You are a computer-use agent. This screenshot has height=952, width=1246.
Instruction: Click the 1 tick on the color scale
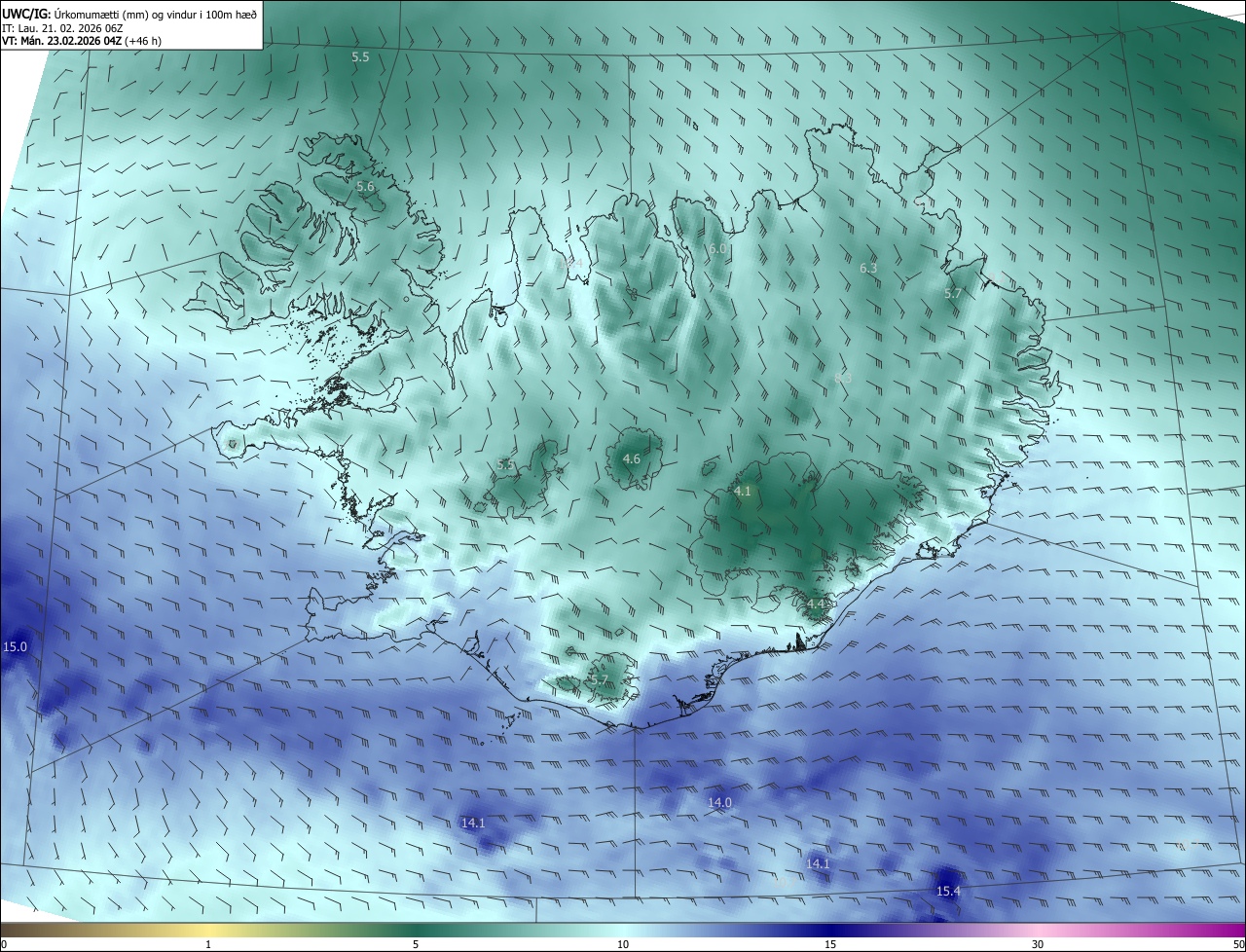[x=208, y=944]
